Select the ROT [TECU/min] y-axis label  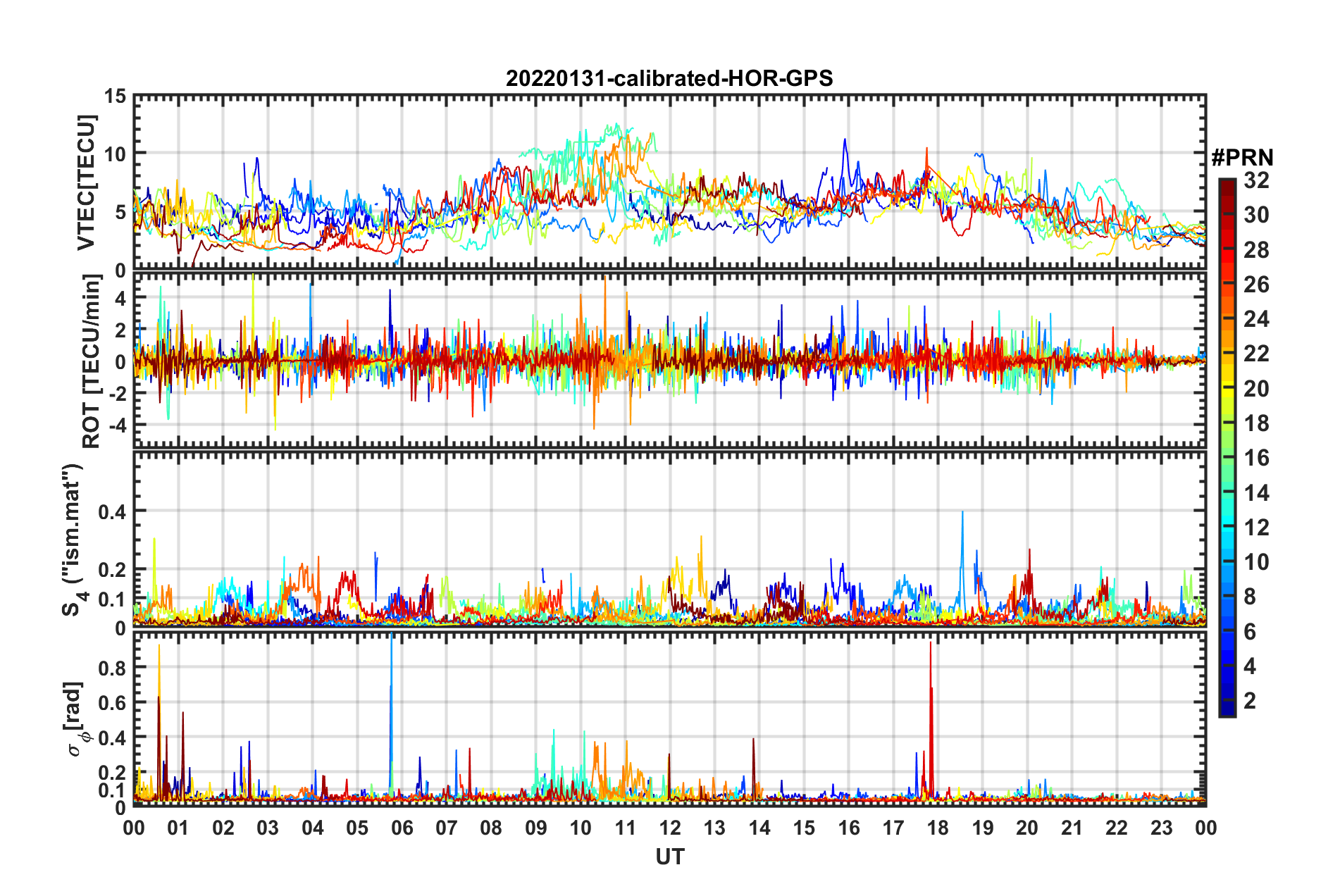click(x=92, y=361)
